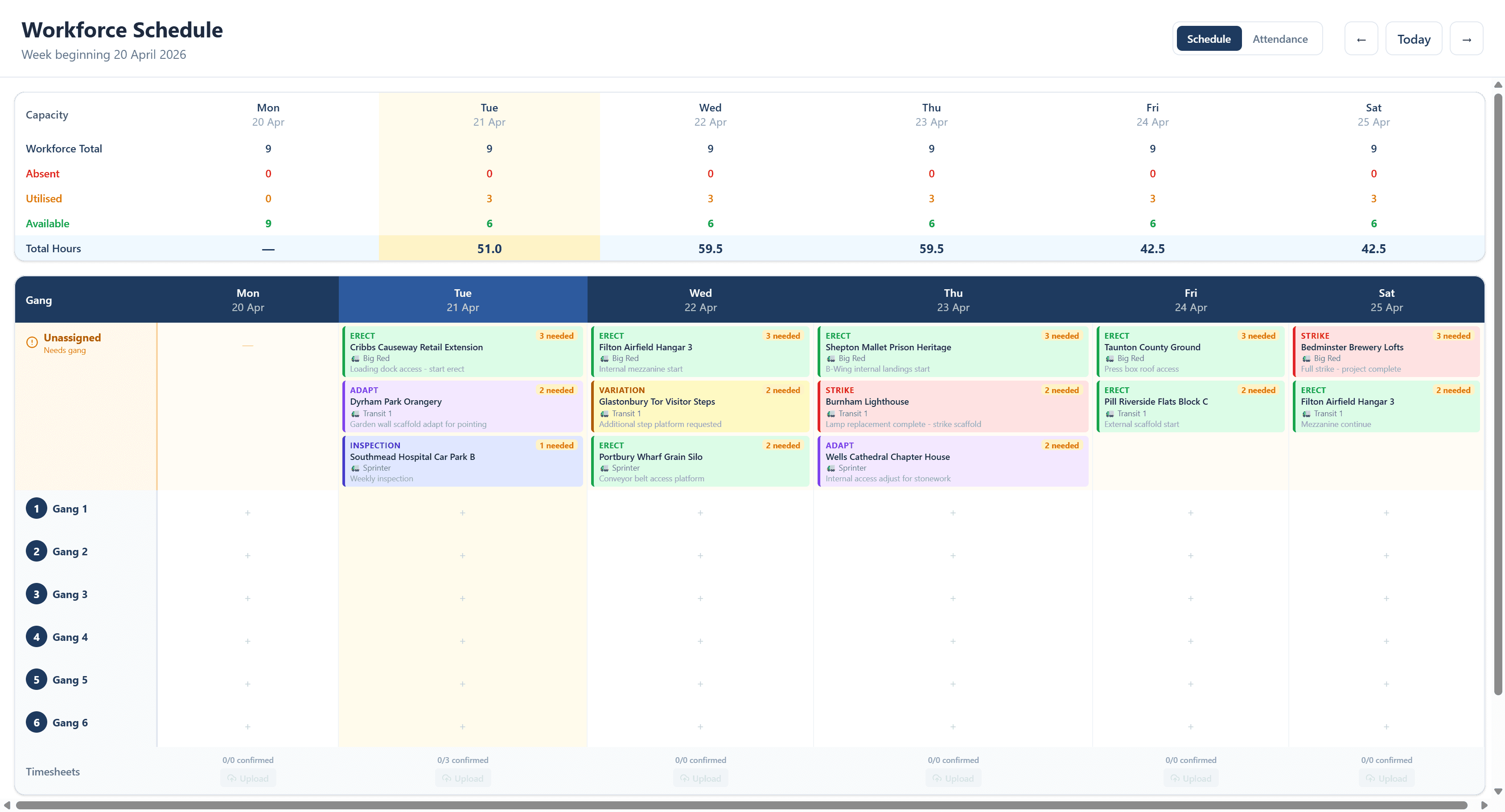Select the Tue 21 Apr gang column header
Image resolution: width=1505 pixels, height=812 pixels.
point(463,299)
